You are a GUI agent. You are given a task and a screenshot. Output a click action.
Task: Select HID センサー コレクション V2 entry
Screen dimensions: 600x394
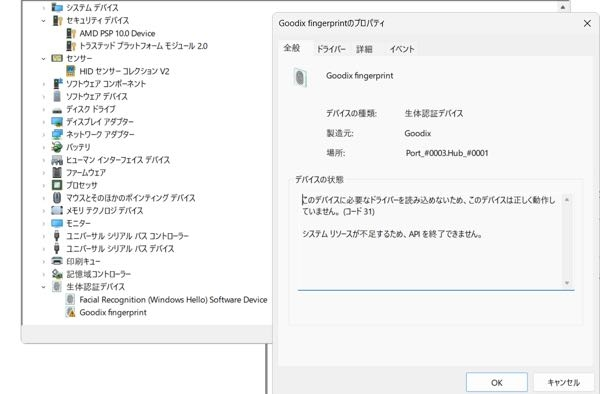124,72
